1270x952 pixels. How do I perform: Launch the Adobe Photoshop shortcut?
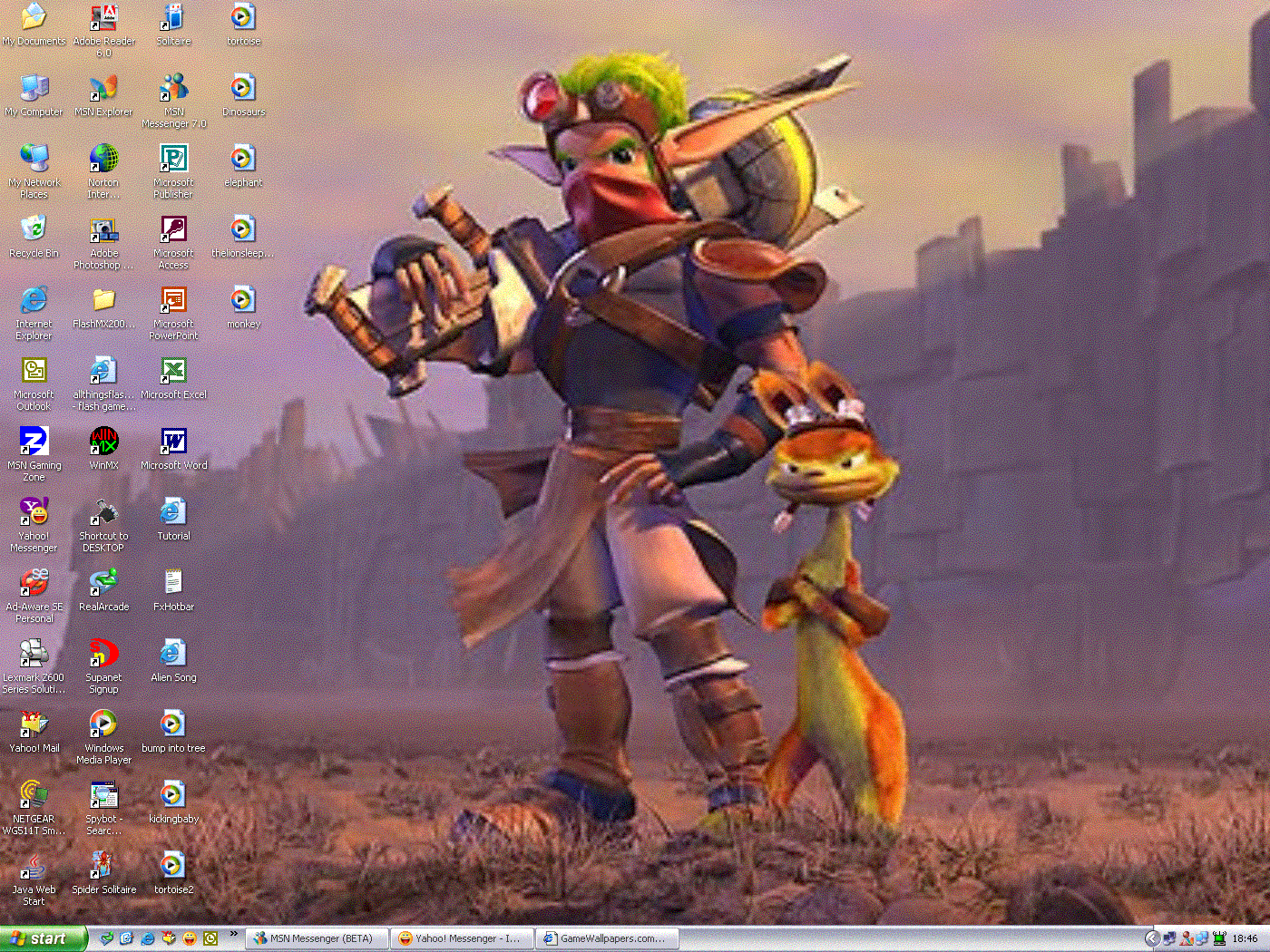103,242
